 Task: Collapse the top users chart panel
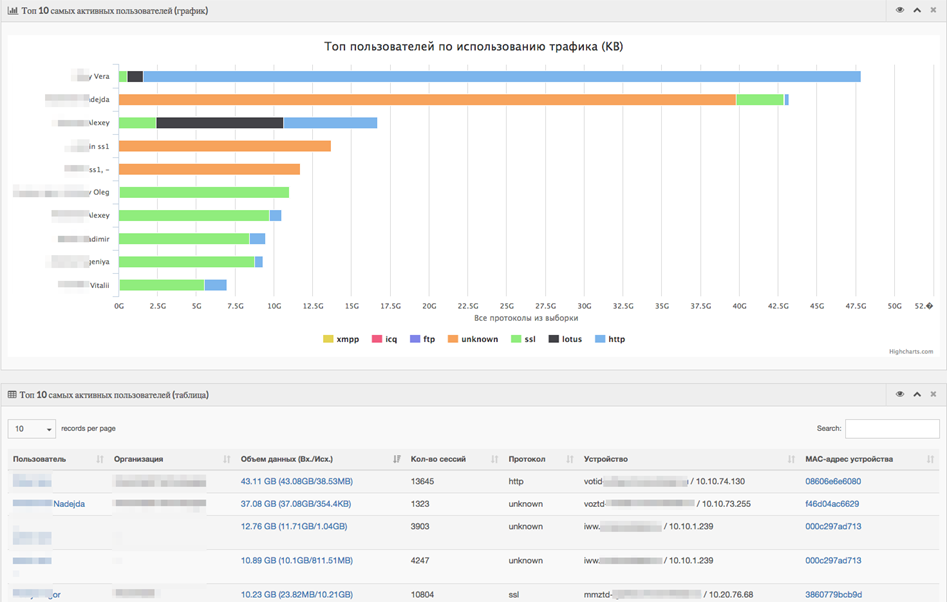917,10
